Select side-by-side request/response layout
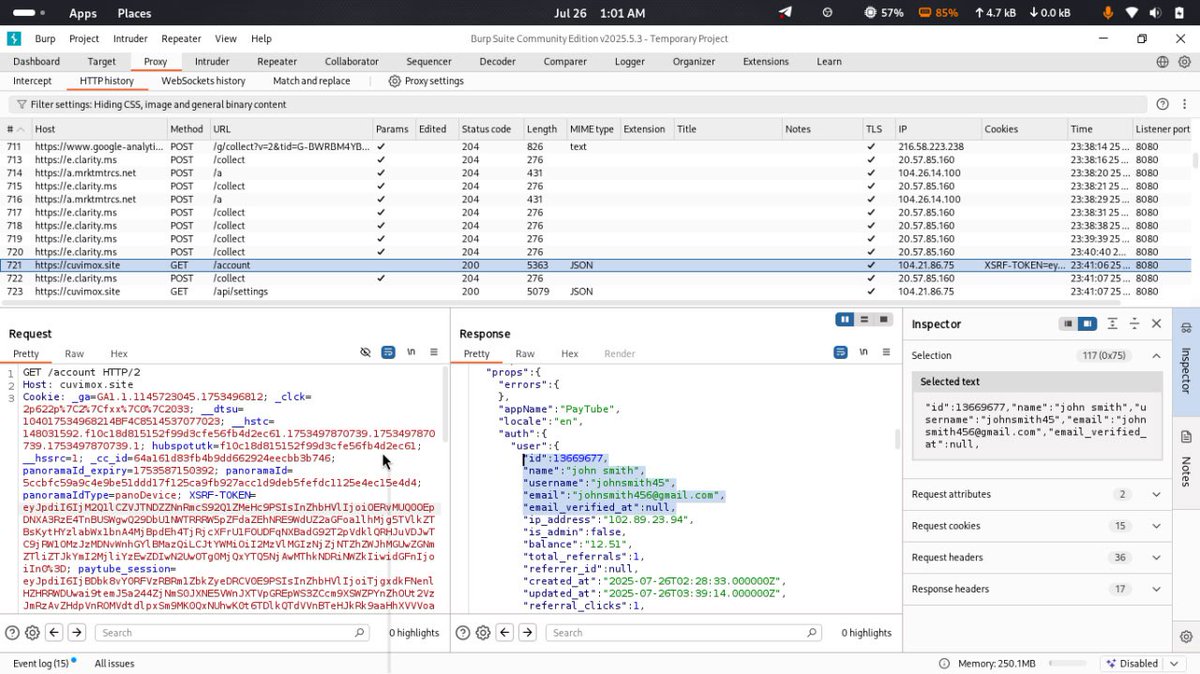 [x=845, y=320]
